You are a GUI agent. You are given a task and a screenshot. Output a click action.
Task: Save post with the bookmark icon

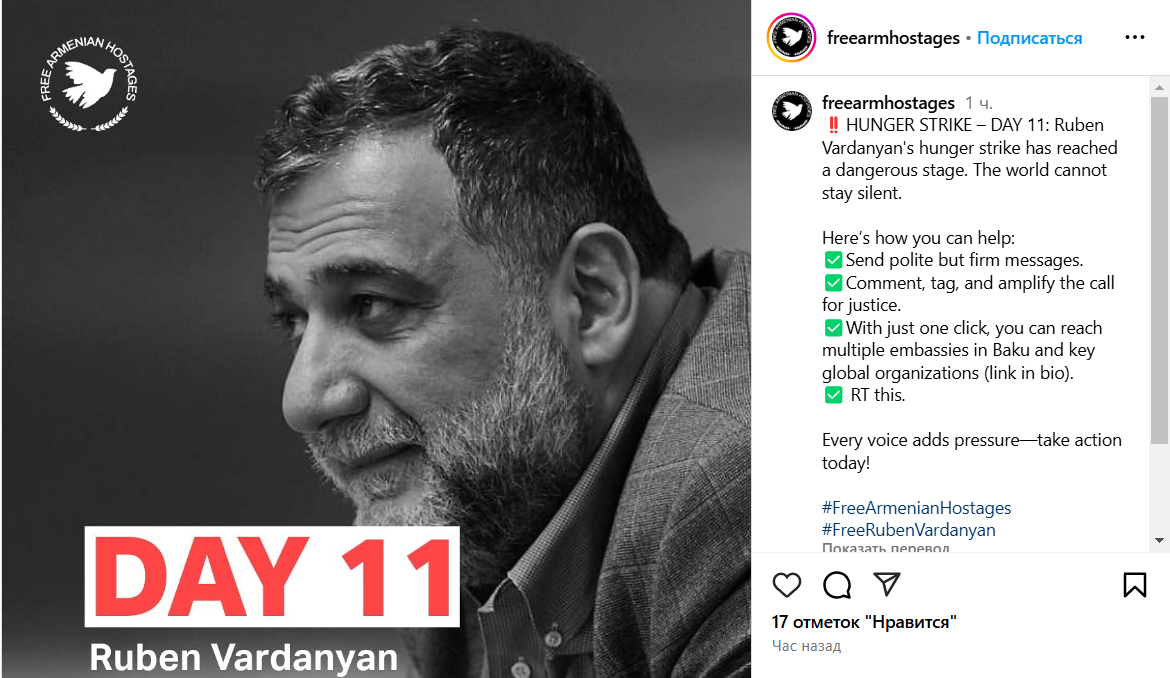pos(1134,585)
